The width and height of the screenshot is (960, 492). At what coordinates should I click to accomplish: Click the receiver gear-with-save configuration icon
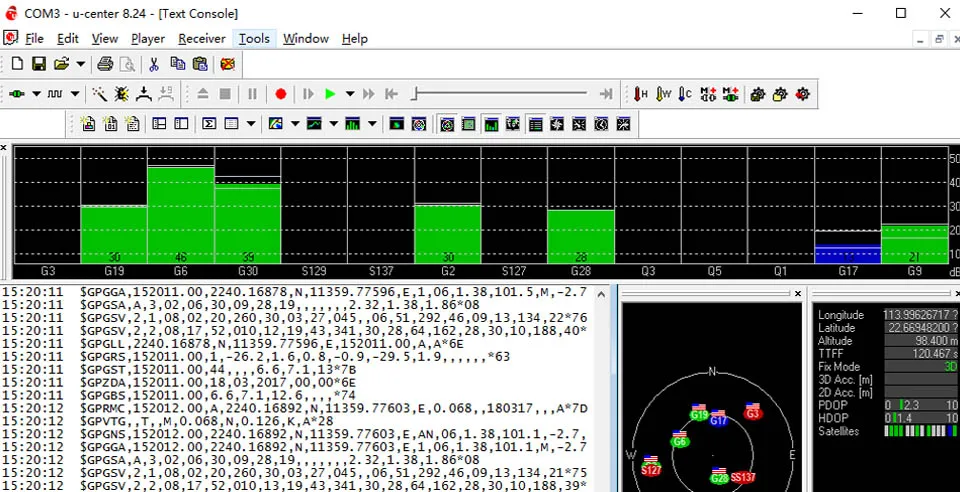(x=757, y=94)
